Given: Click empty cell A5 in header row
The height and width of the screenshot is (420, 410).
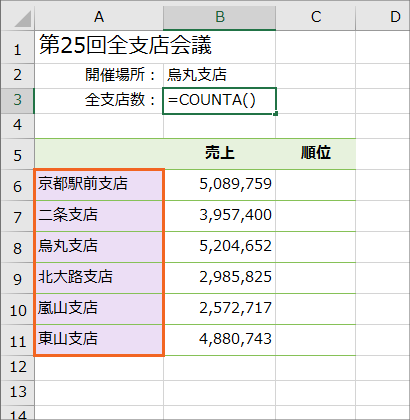Looking at the screenshot, I should tap(99, 154).
